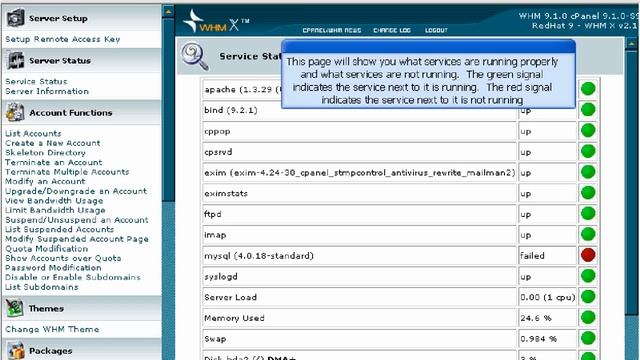Open Change Log in top menu
Image resolution: width=640 pixels, height=360 pixels.
(392, 30)
